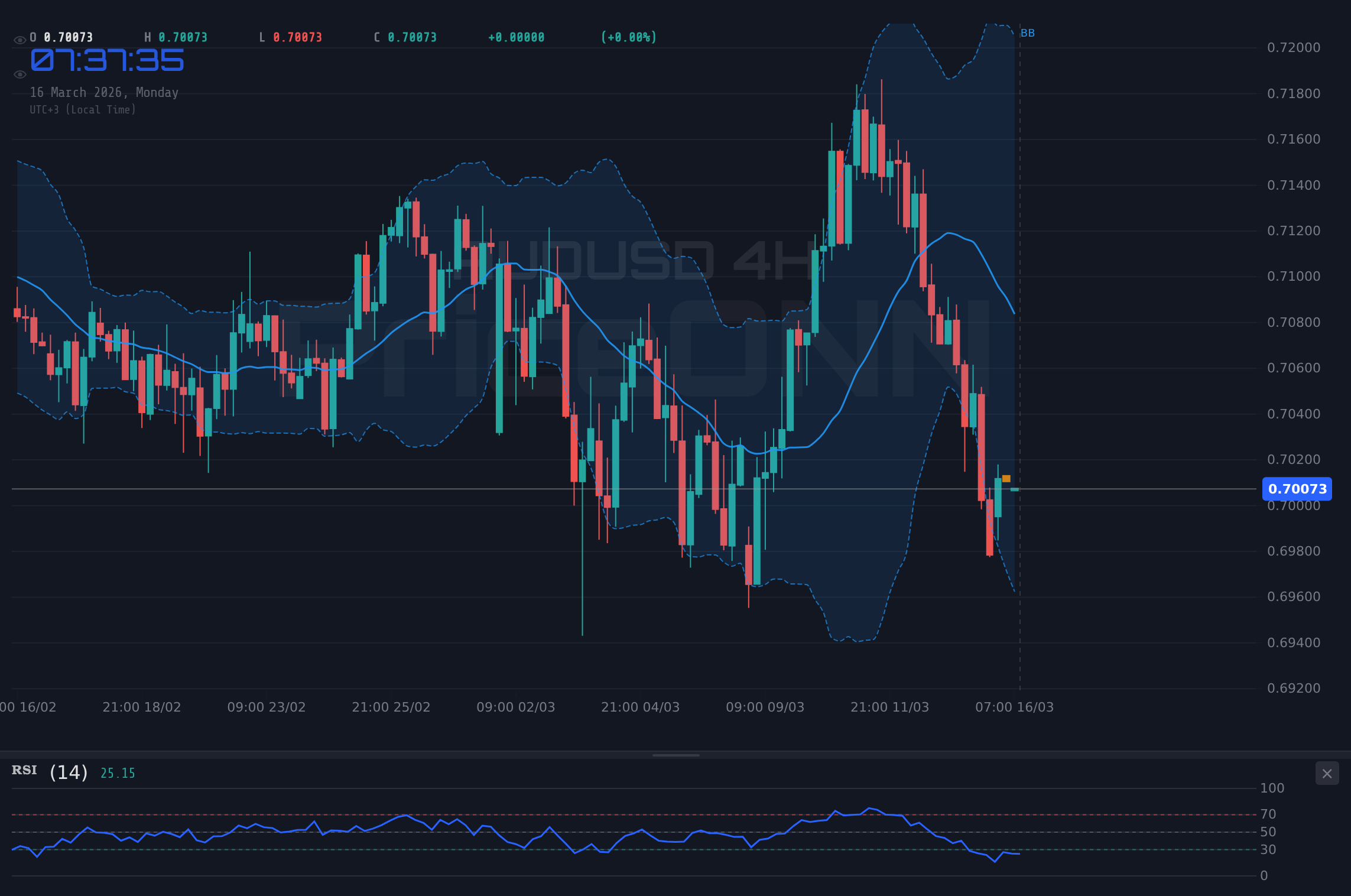The width and height of the screenshot is (1351, 896).
Task: Click the orange marker near current price
Action: coord(1006,478)
